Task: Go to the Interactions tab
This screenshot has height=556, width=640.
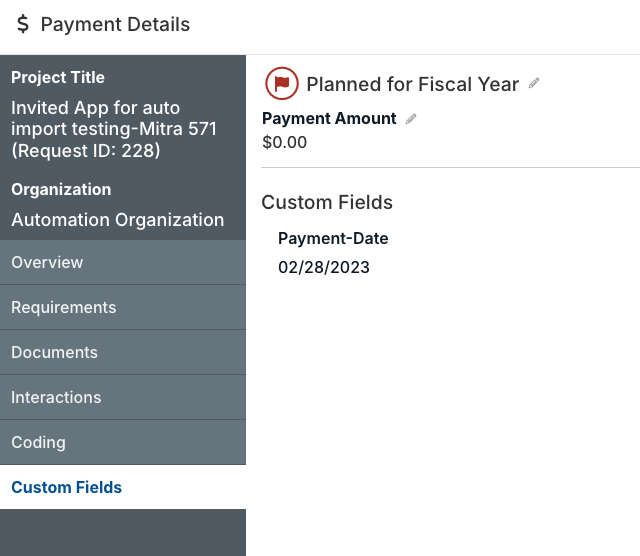Action: [123, 397]
